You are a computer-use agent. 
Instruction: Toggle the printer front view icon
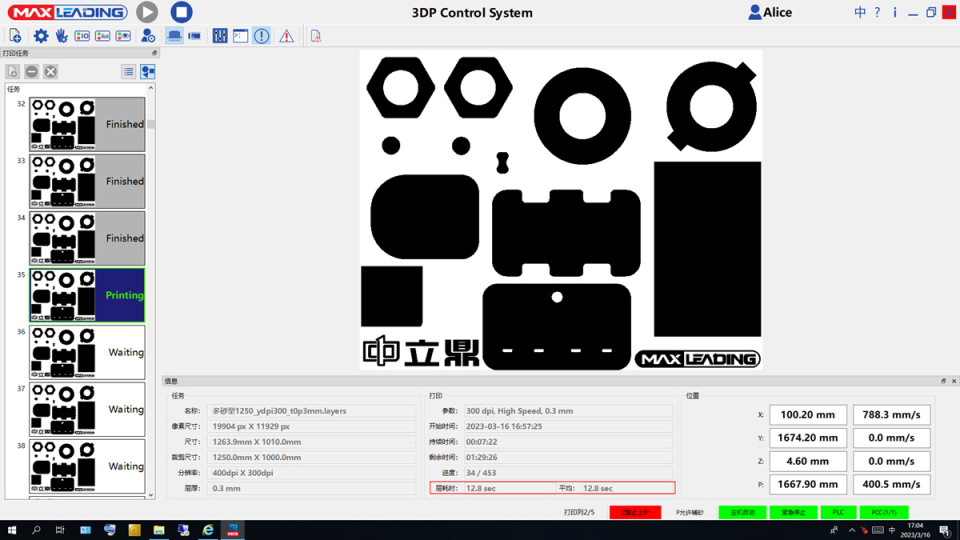point(174,36)
